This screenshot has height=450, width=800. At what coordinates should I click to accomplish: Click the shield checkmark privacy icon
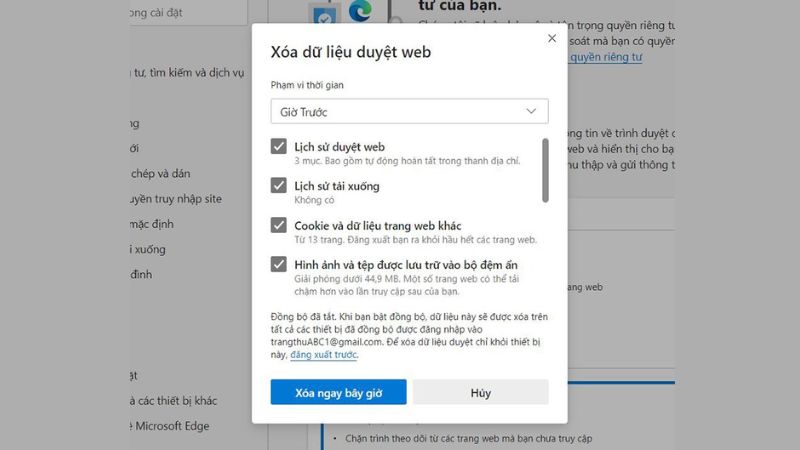pyautogui.click(x=324, y=16)
